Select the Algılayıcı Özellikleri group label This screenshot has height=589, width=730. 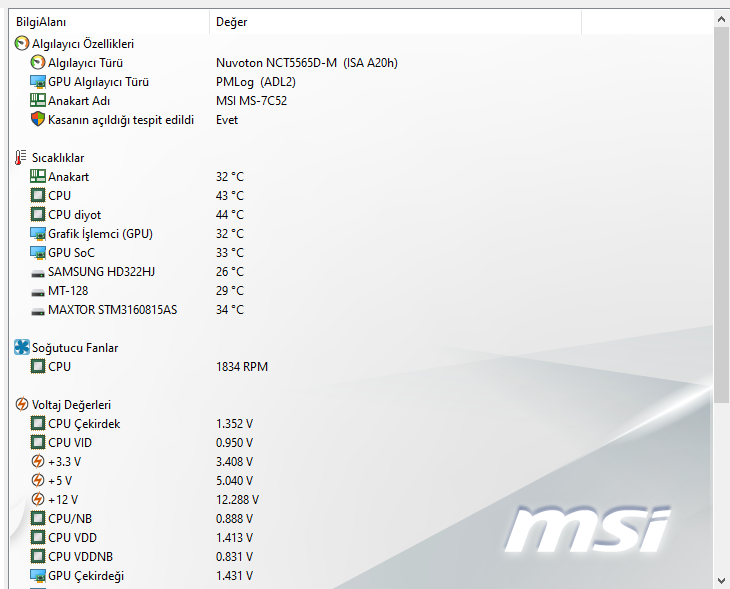(x=83, y=44)
